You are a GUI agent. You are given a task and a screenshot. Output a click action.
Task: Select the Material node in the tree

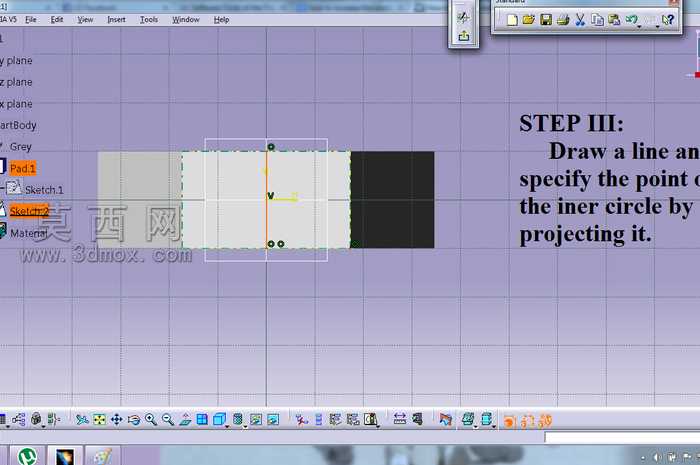[x=29, y=233]
